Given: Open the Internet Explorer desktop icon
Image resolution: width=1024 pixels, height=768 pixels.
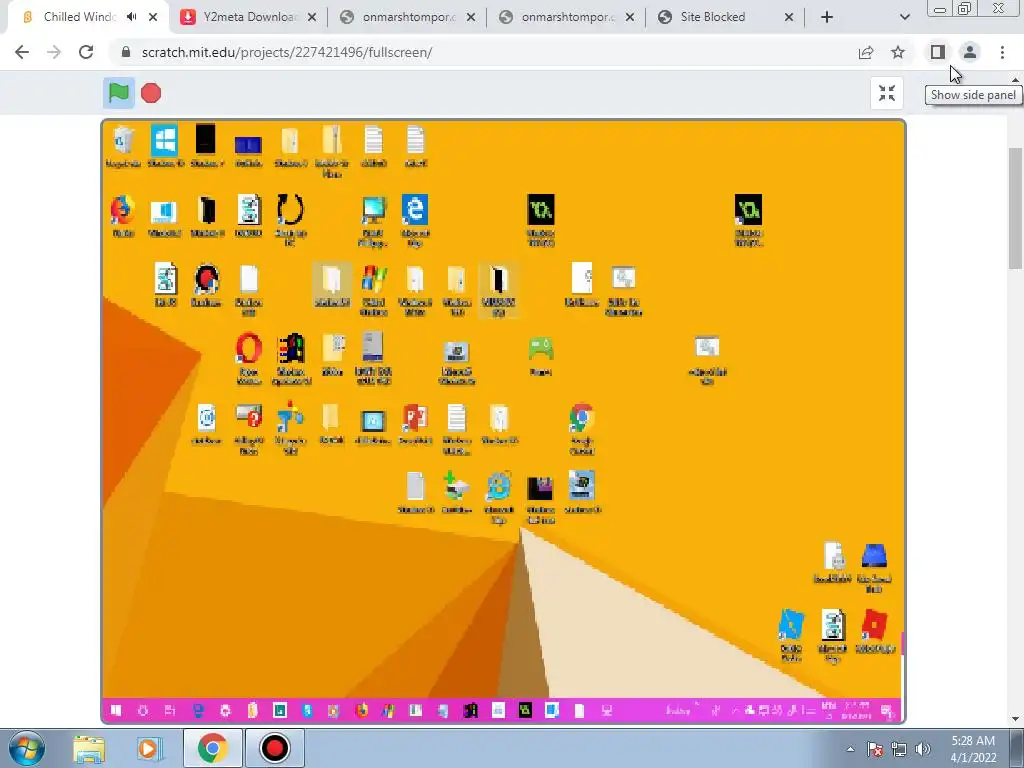Looking at the screenshot, I should pos(498,487).
